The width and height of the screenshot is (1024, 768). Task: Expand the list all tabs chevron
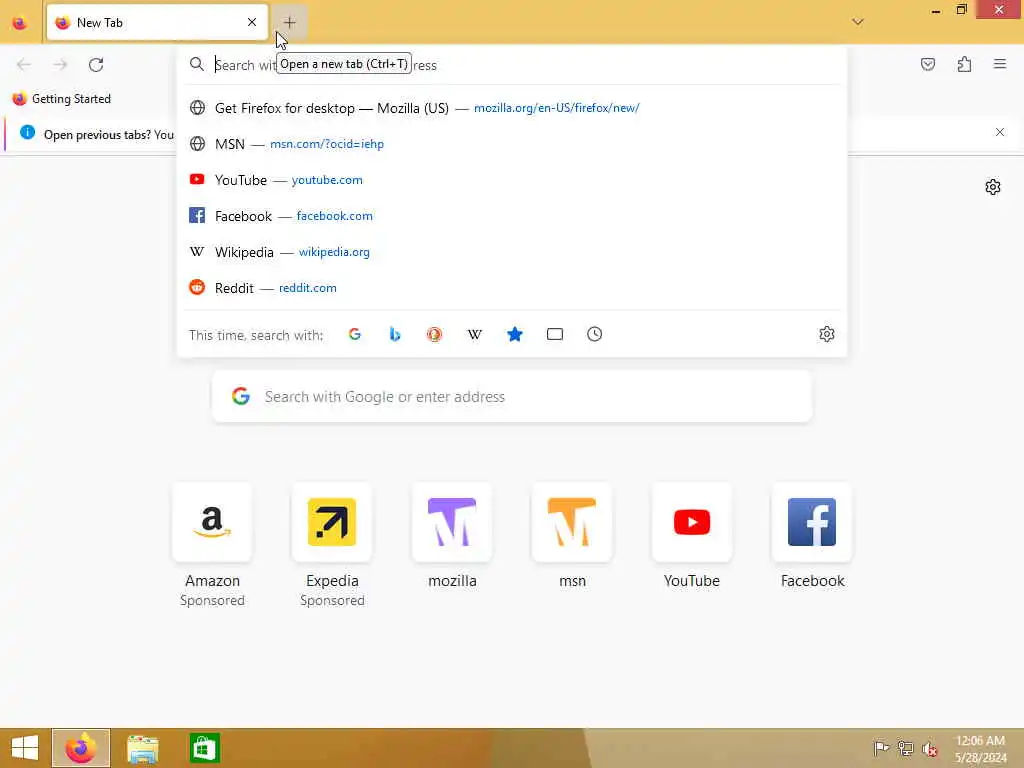[x=857, y=22]
